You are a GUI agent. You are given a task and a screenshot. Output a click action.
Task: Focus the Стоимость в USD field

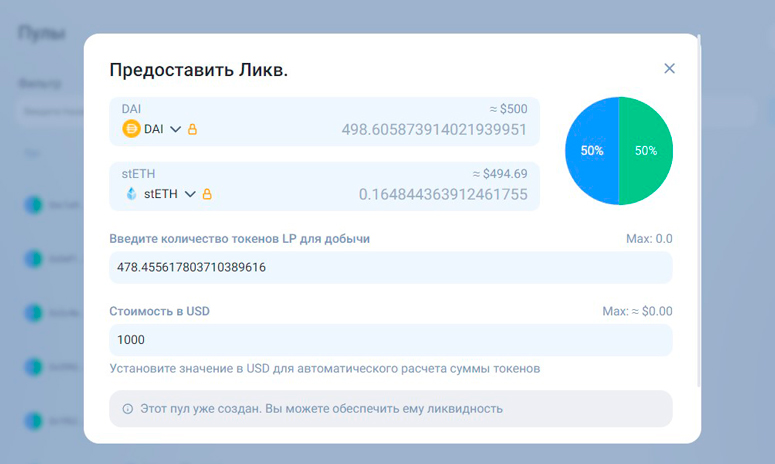pyautogui.click(x=390, y=340)
